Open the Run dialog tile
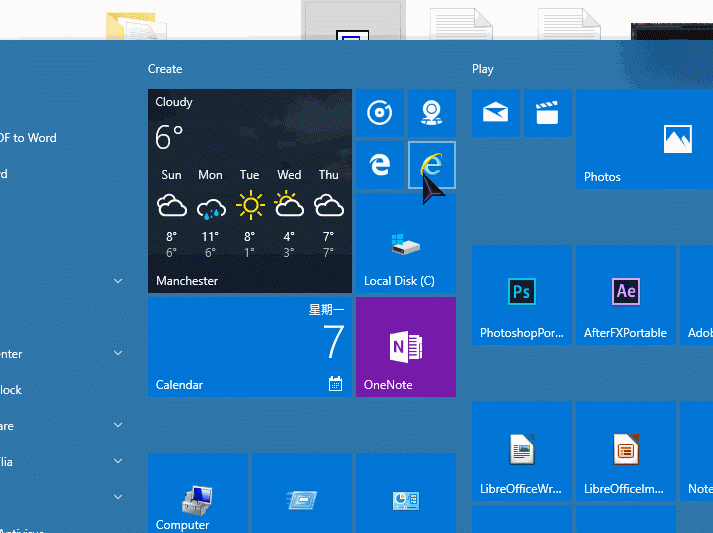713x533 pixels. tap(302, 493)
